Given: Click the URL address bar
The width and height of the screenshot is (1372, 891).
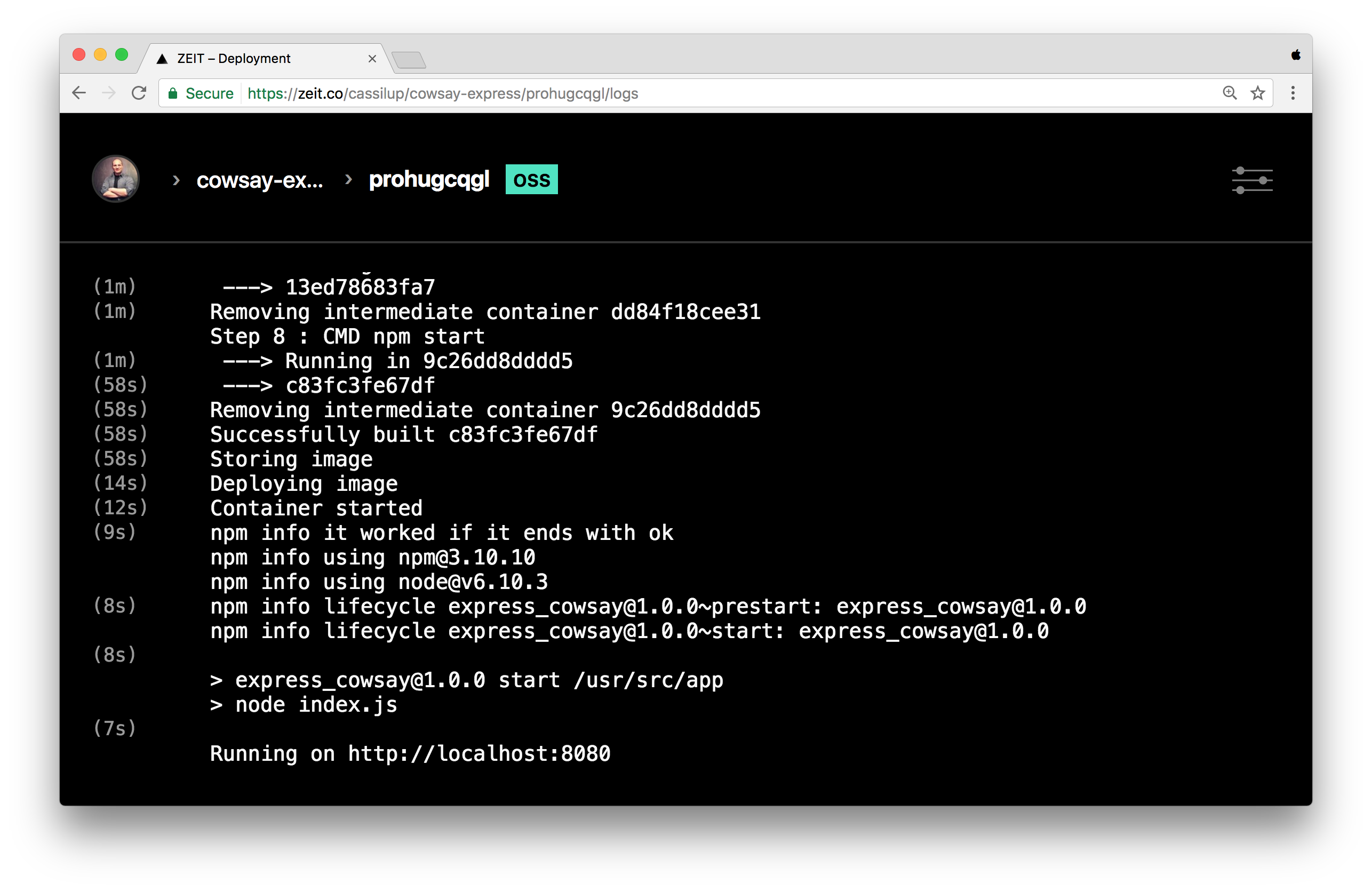Looking at the screenshot, I should pos(692,93).
